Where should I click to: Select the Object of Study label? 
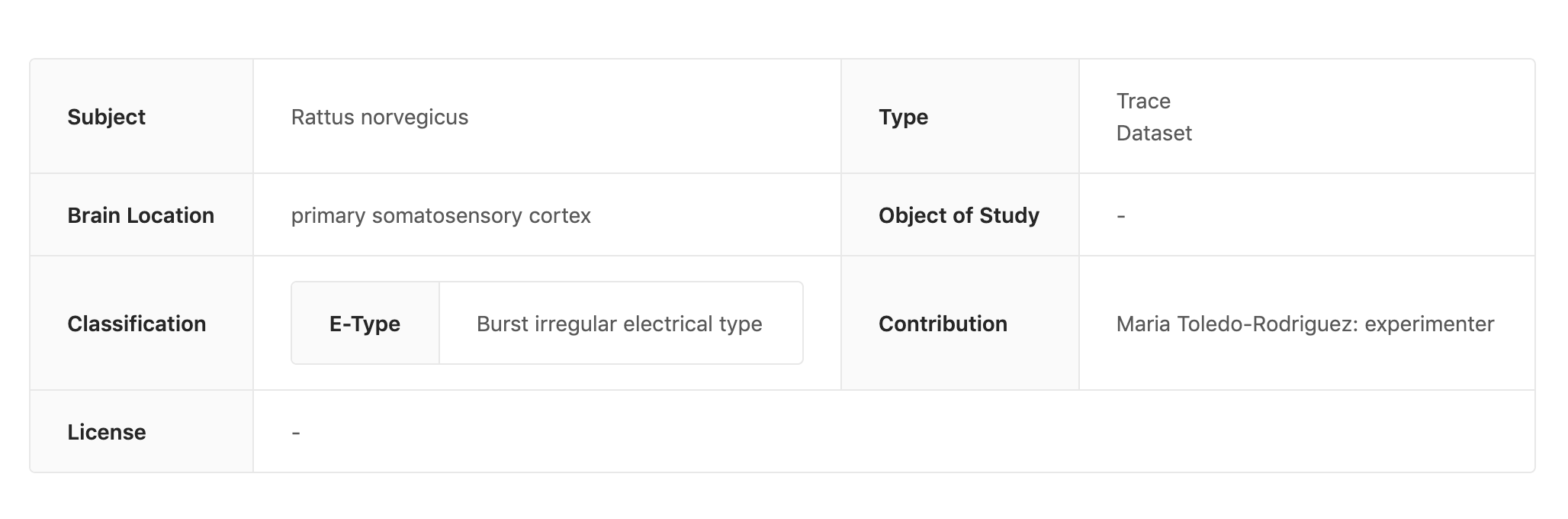(959, 215)
